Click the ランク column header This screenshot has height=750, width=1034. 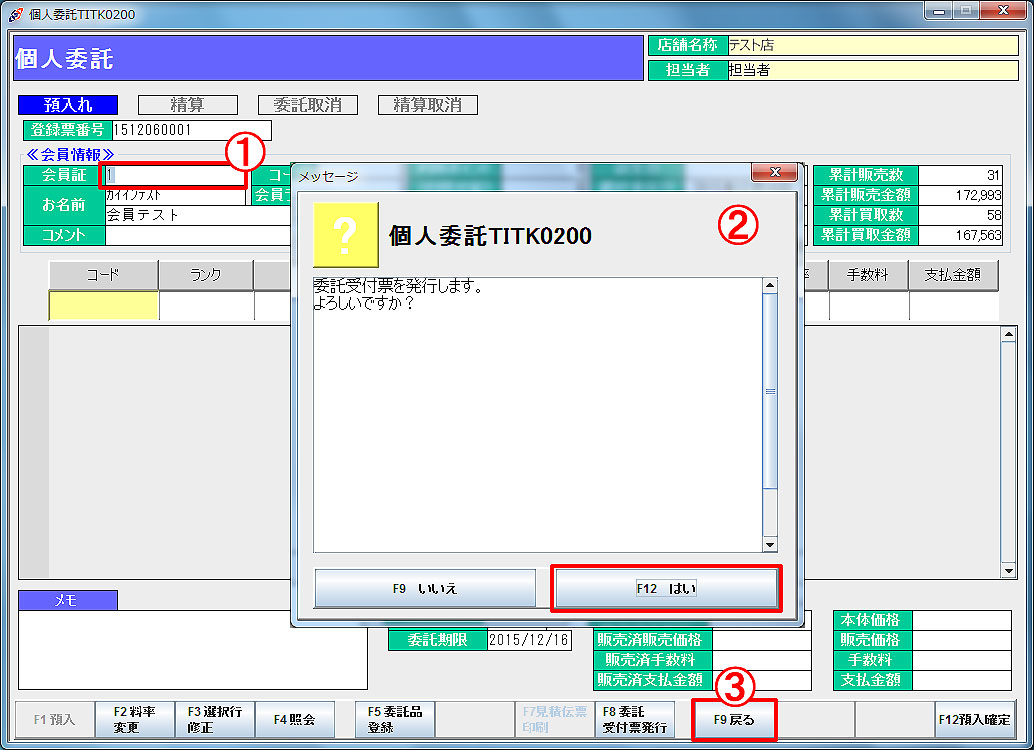(206, 275)
